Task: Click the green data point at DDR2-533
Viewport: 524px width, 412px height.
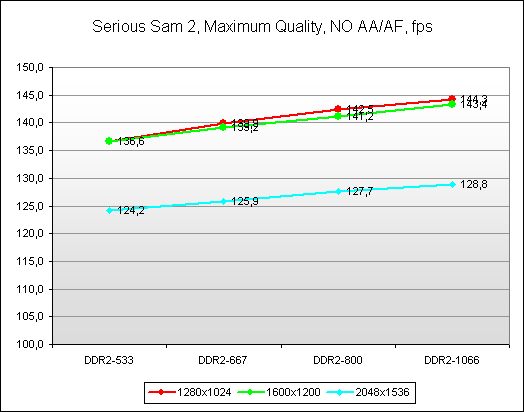Action: point(109,141)
